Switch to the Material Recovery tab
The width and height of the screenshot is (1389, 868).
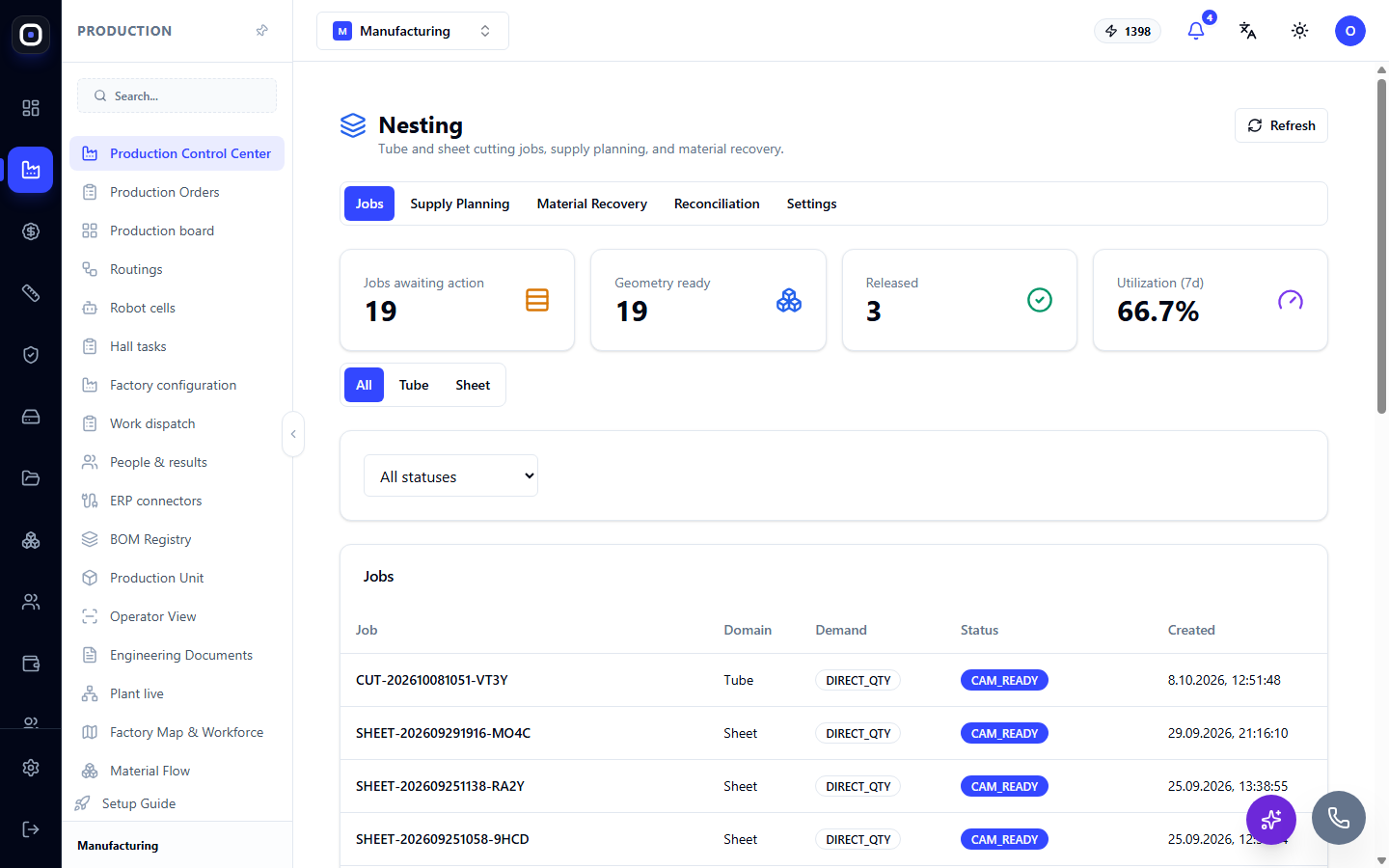point(592,203)
